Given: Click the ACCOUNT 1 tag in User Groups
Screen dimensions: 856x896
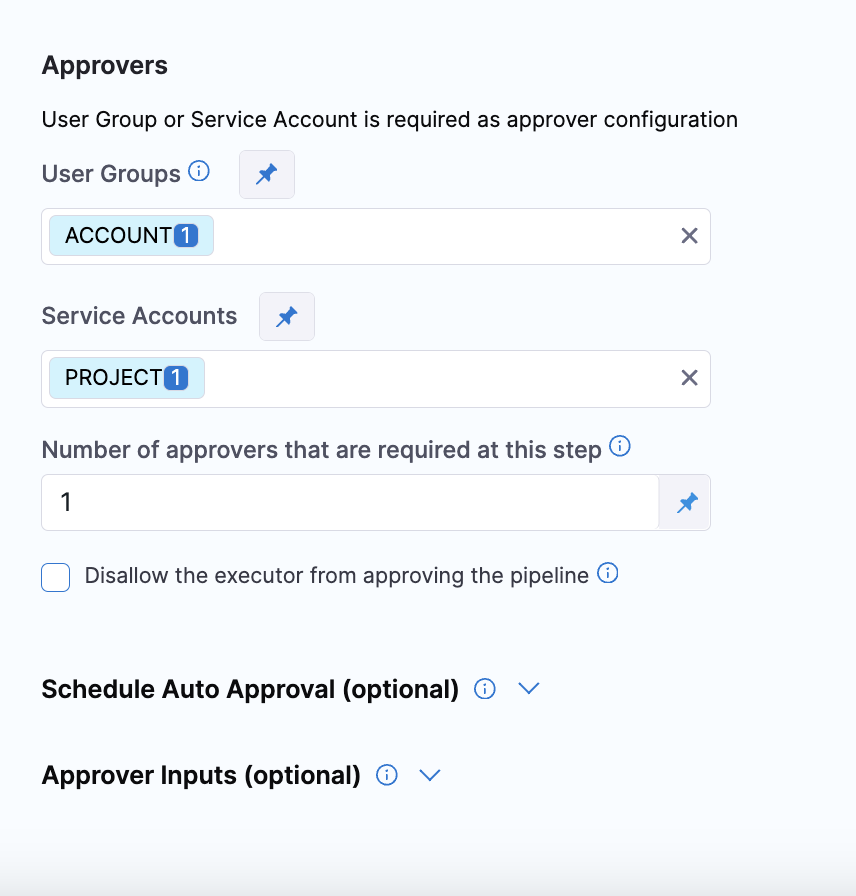Looking at the screenshot, I should click(131, 236).
